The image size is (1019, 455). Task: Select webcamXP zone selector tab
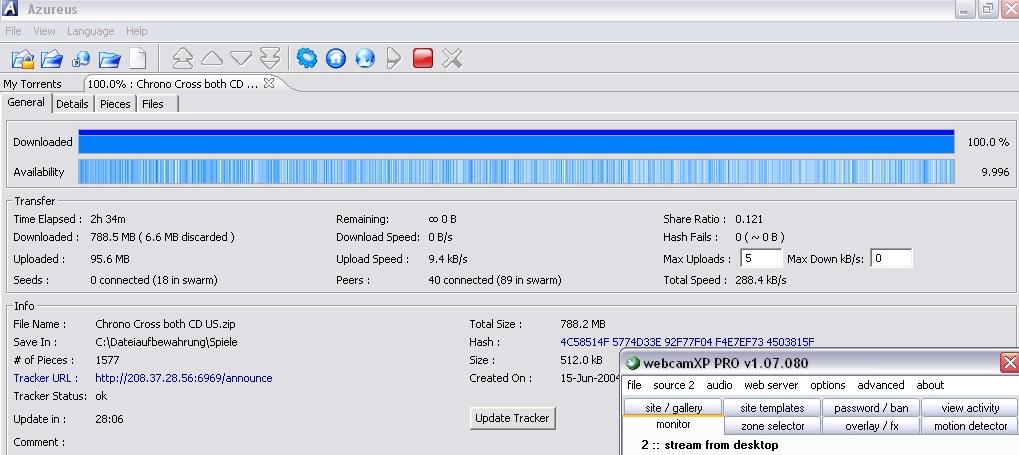pos(772,426)
